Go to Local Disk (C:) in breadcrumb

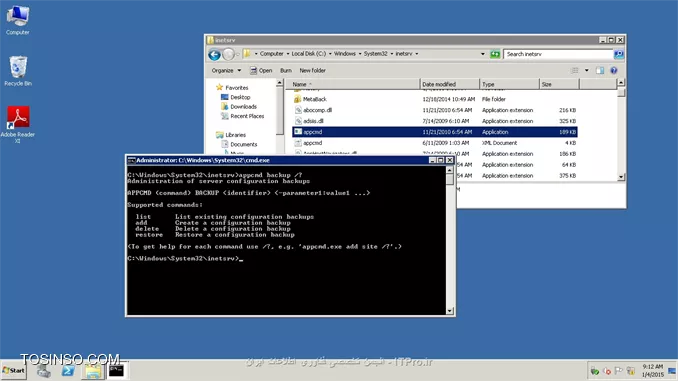(309, 54)
